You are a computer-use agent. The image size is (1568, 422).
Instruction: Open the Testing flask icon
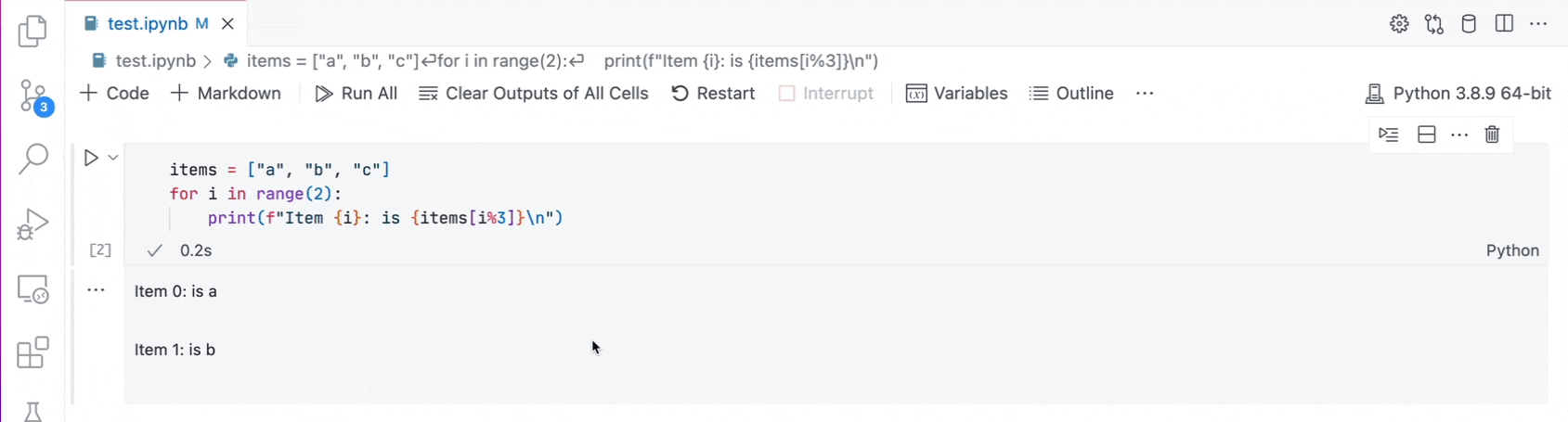click(x=32, y=412)
